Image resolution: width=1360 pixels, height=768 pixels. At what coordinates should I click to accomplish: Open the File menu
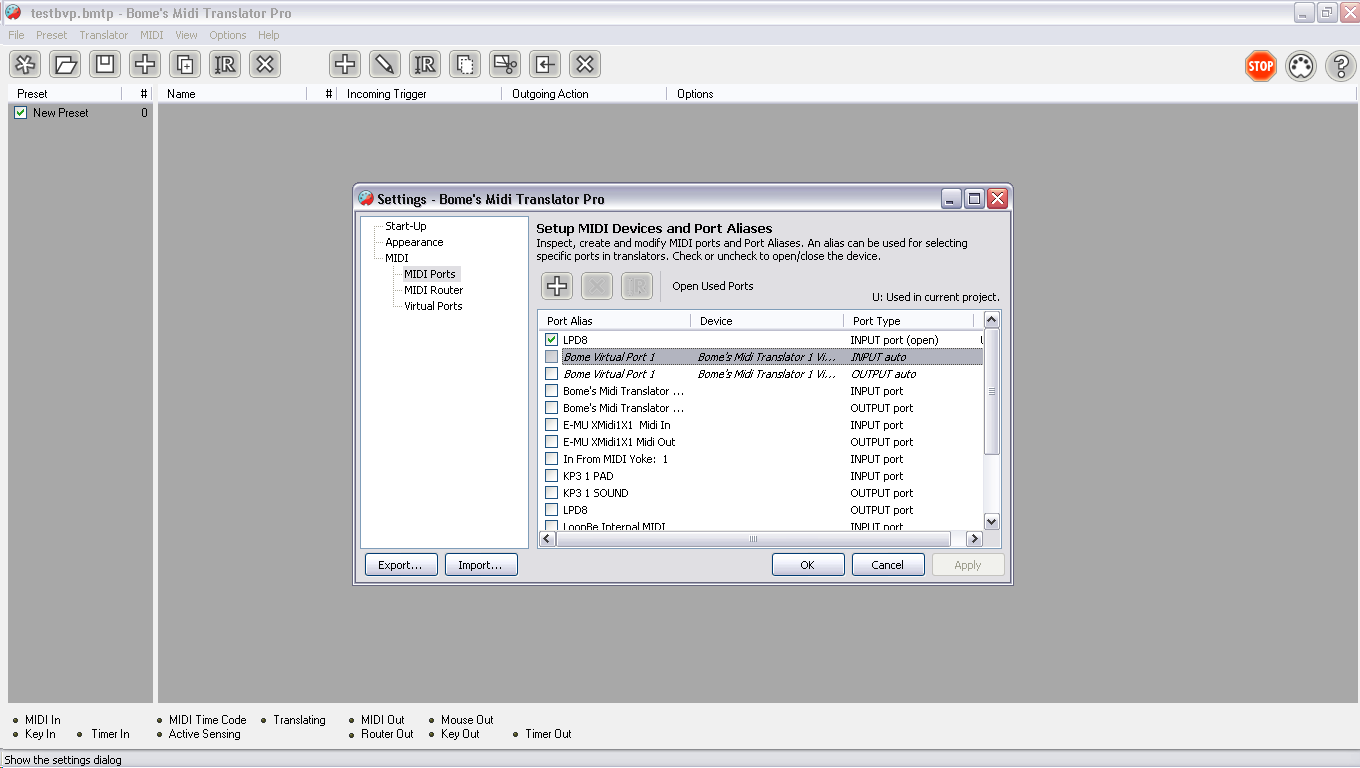pos(16,35)
